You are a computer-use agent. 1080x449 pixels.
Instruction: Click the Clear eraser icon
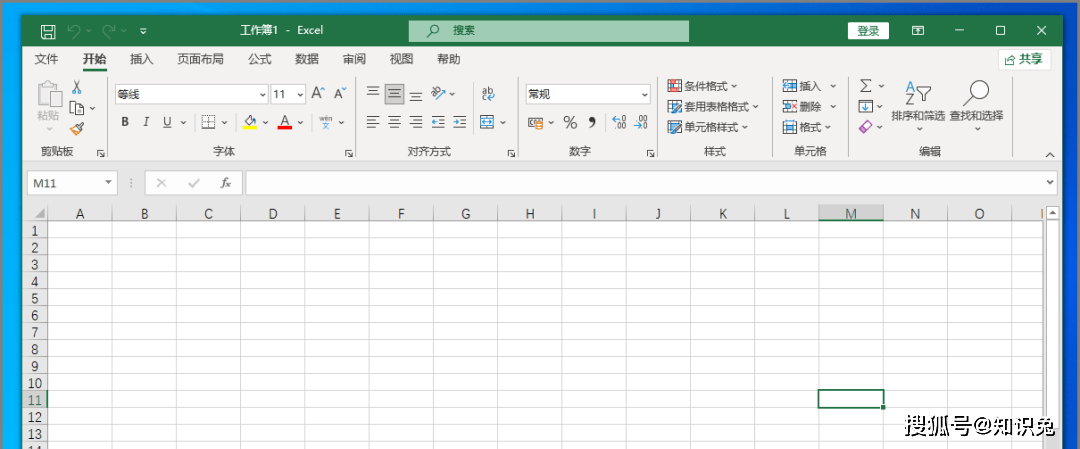866,127
